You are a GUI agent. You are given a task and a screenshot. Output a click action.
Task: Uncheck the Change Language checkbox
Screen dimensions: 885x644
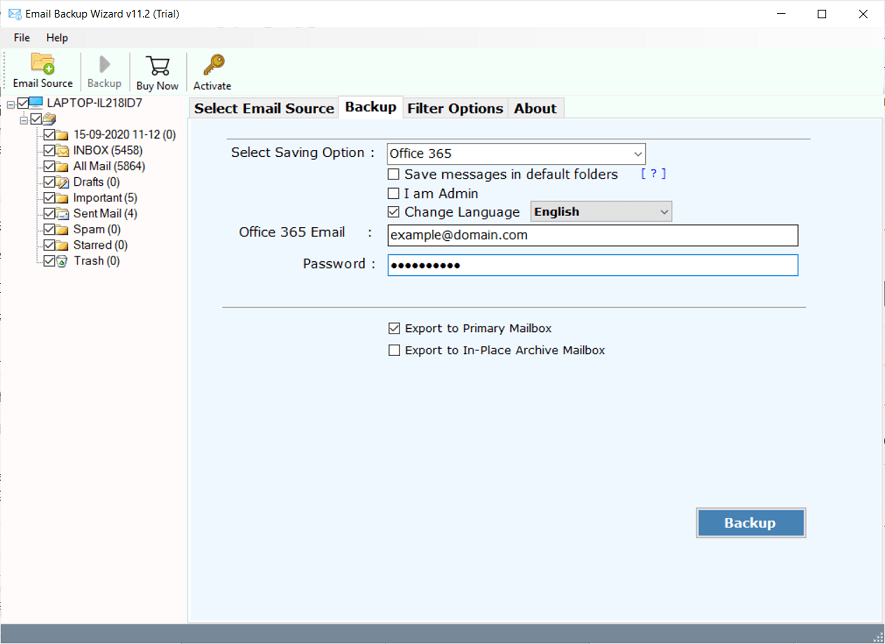(393, 212)
